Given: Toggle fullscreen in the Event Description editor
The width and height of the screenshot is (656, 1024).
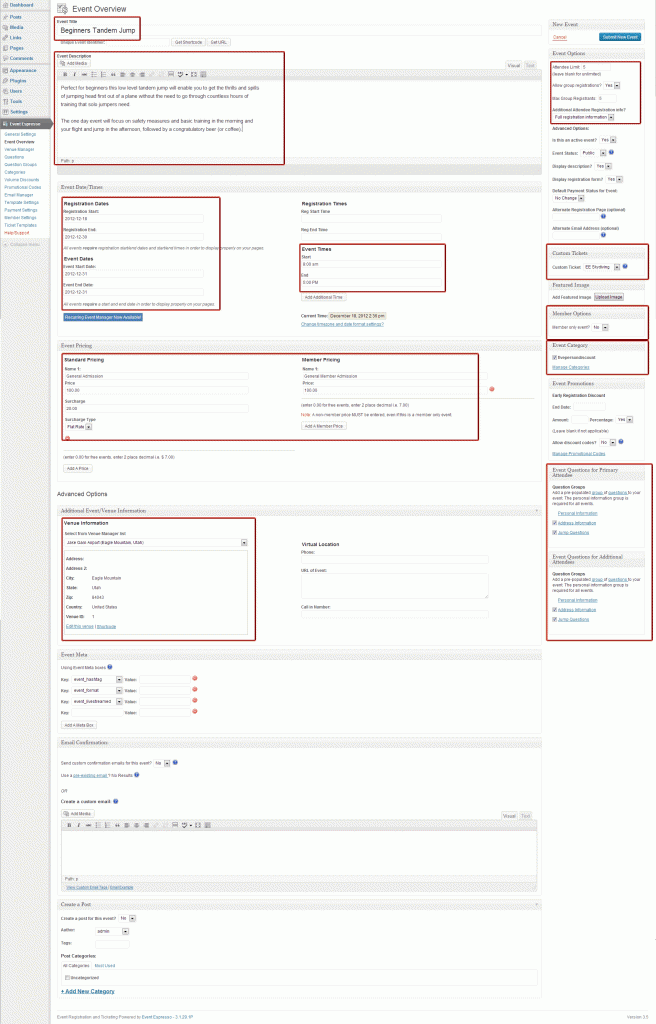Looking at the screenshot, I should tap(194, 74).
